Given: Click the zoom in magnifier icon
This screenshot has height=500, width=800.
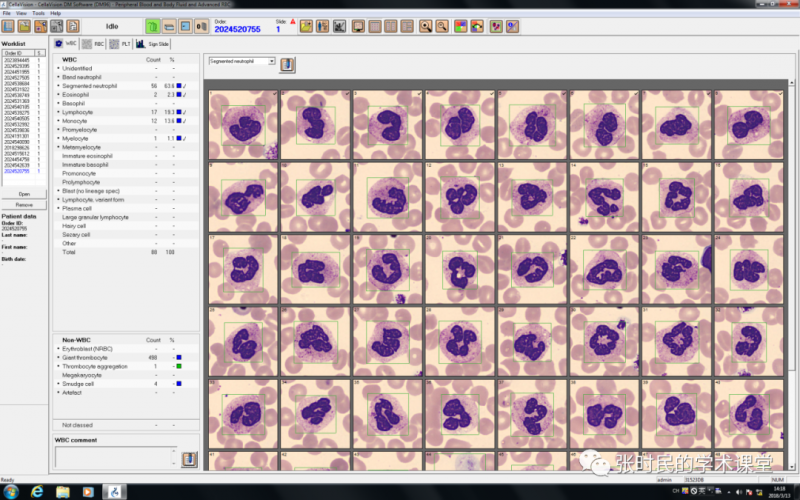Looking at the screenshot, I should [426, 26].
